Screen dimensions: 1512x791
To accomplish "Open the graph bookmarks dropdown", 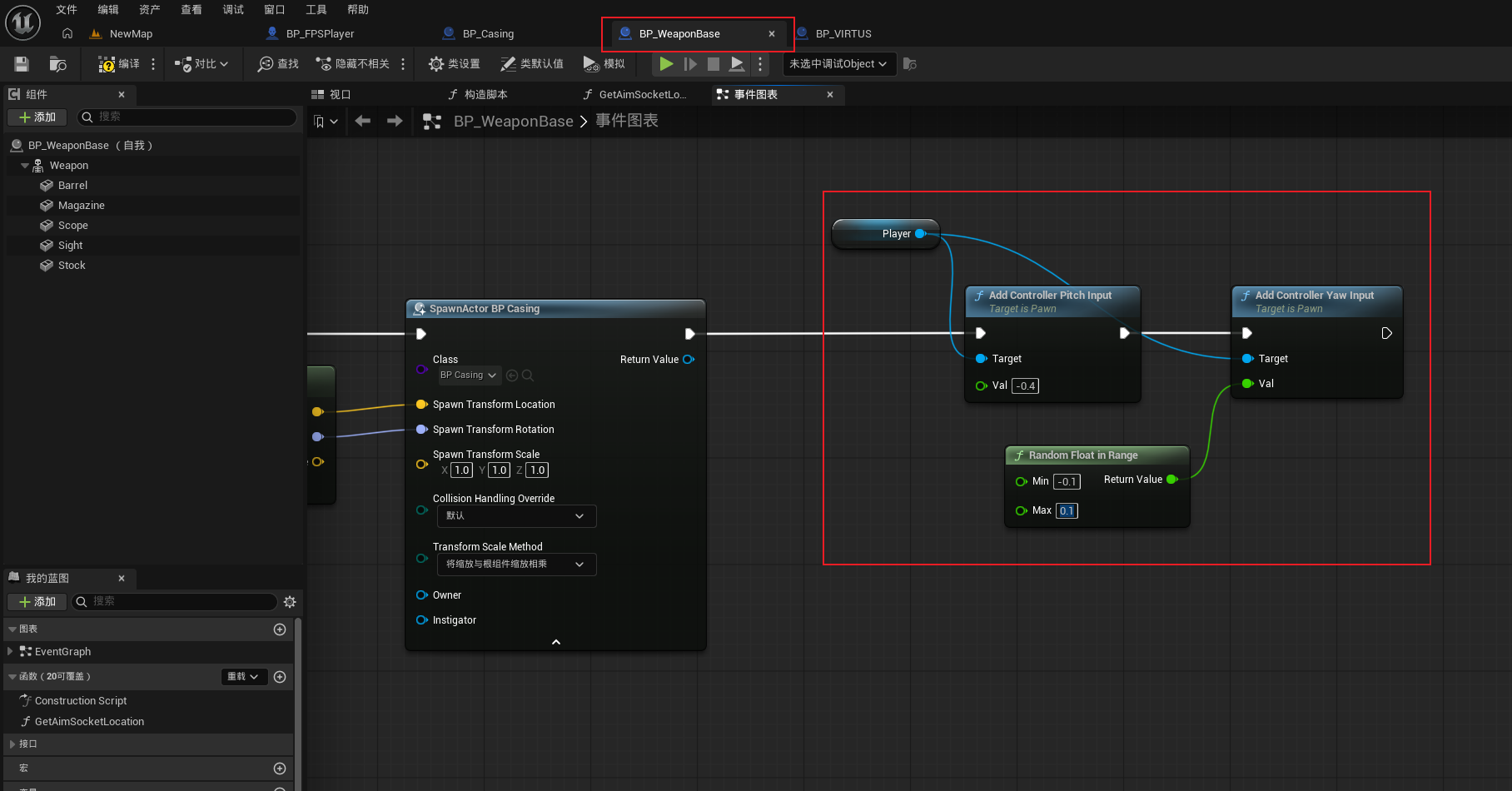I will tap(326, 122).
